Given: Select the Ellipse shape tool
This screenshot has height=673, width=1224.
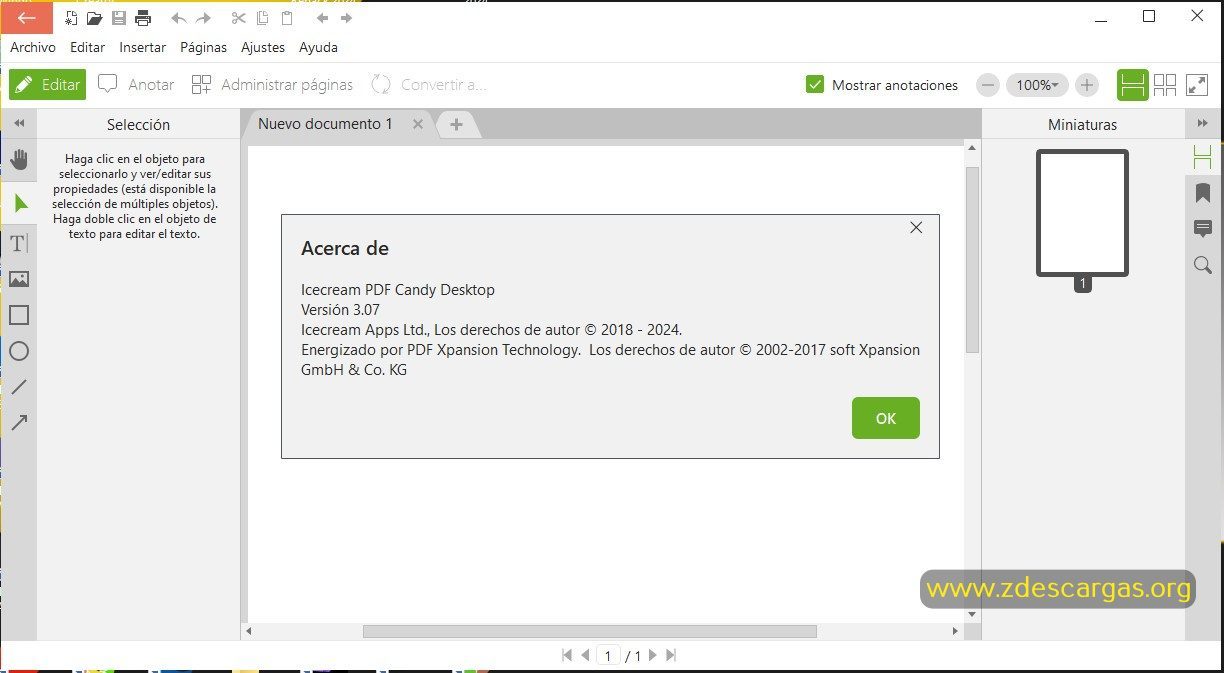Looking at the screenshot, I should tap(19, 351).
